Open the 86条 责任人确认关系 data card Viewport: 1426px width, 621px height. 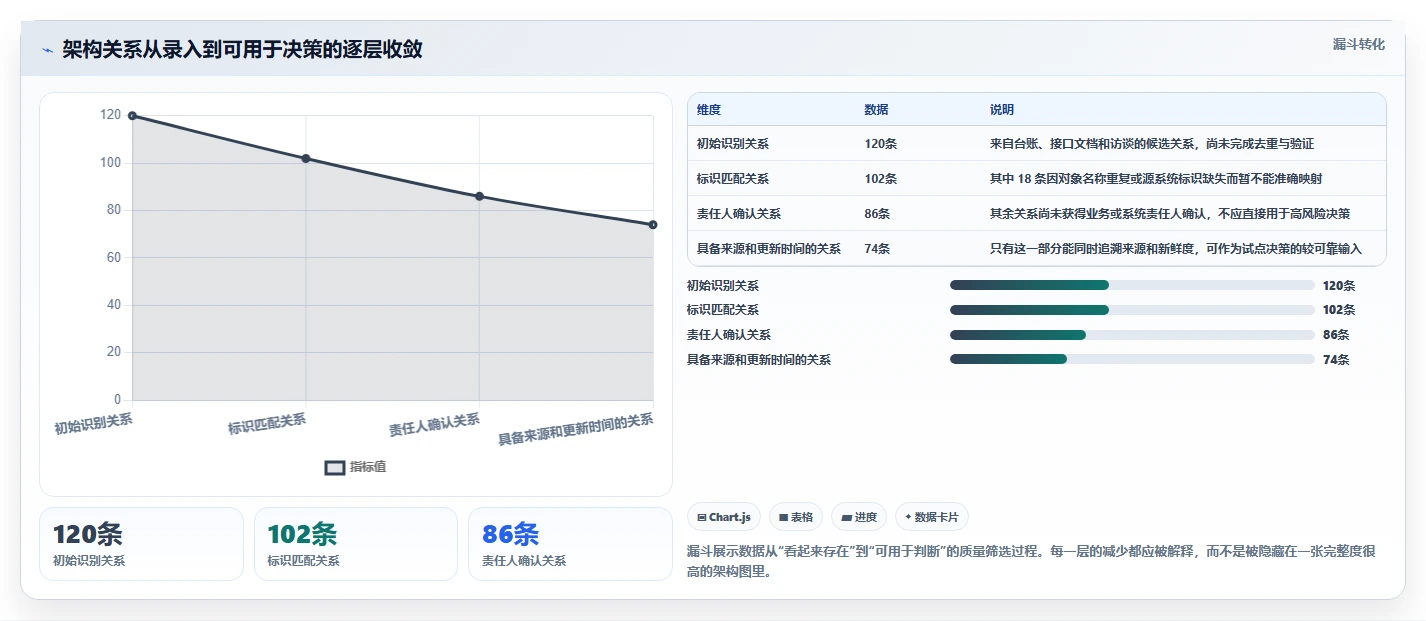[x=570, y=544]
